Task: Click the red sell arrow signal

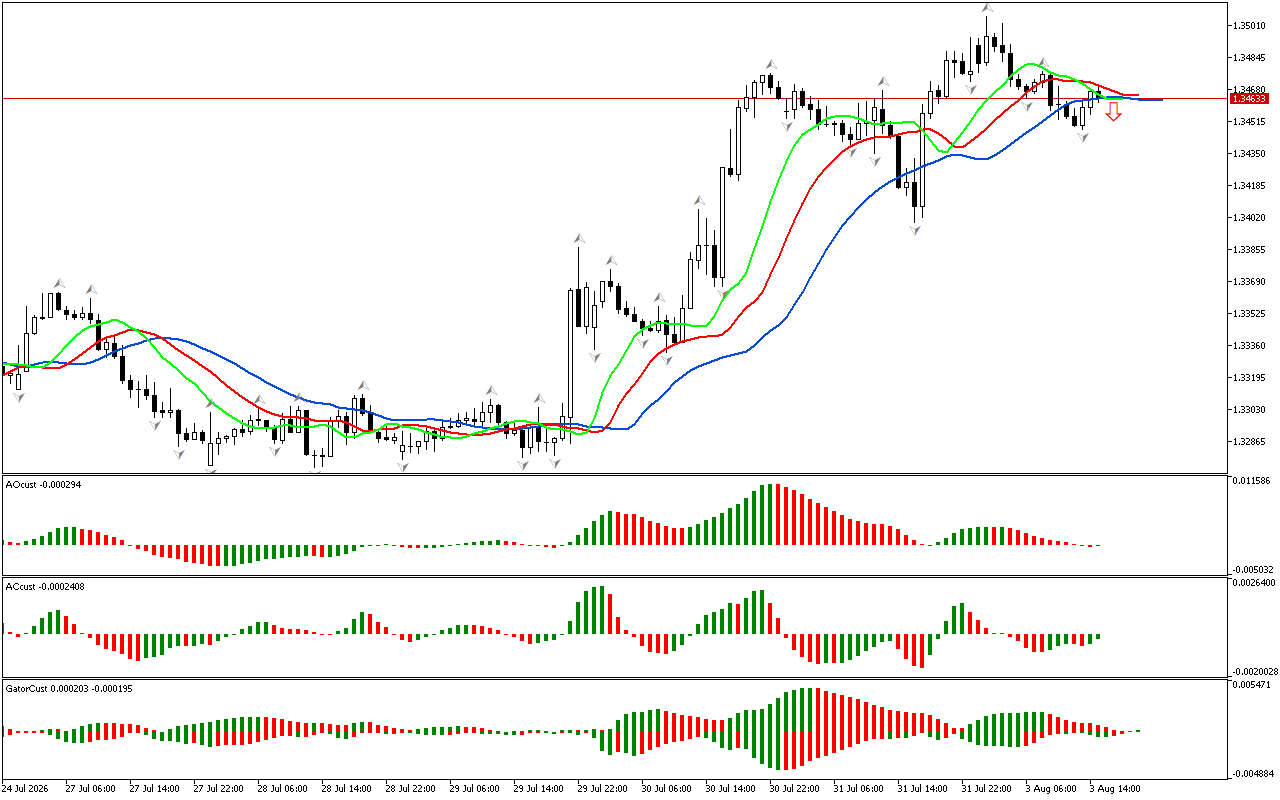Action: (1113, 112)
